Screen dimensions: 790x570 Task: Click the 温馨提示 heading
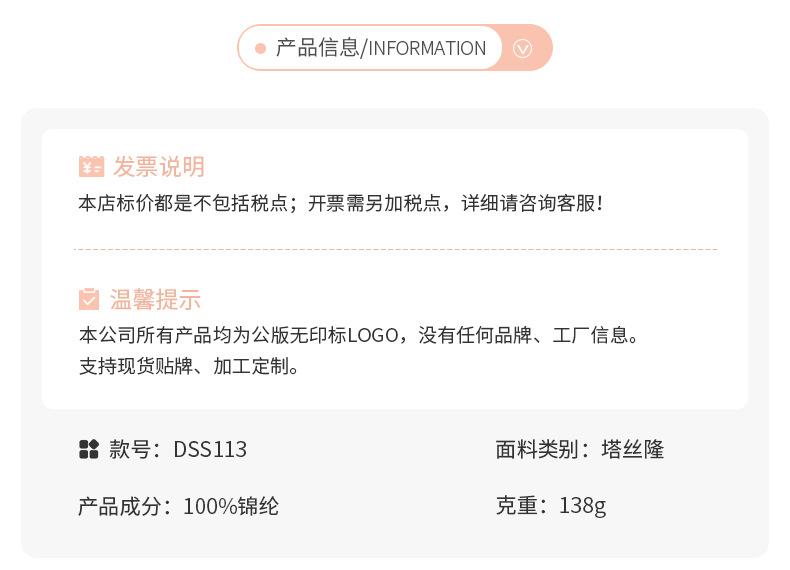[155, 299]
